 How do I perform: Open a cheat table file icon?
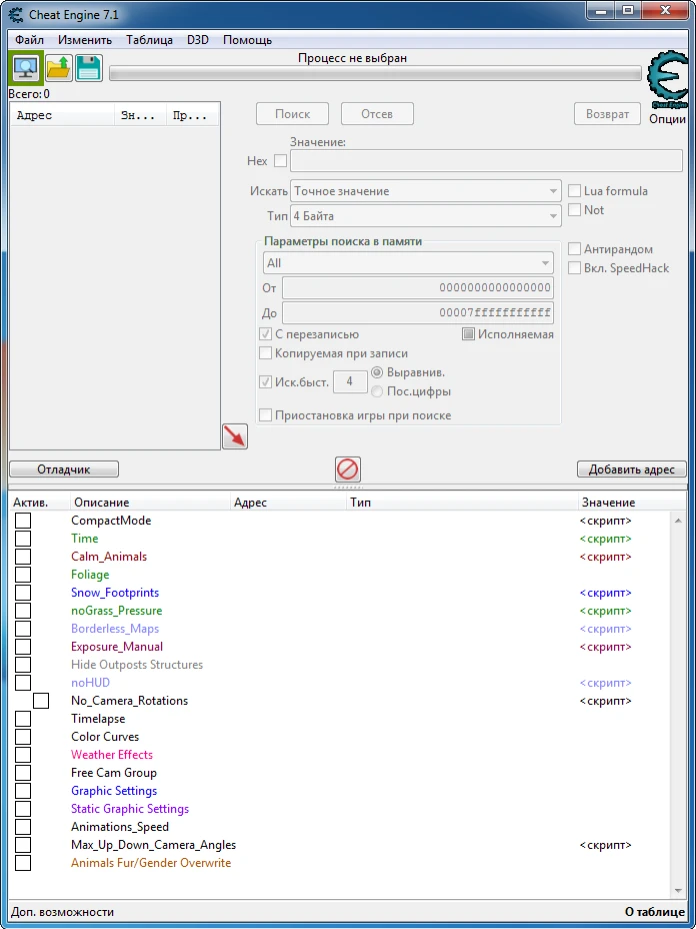click(59, 67)
